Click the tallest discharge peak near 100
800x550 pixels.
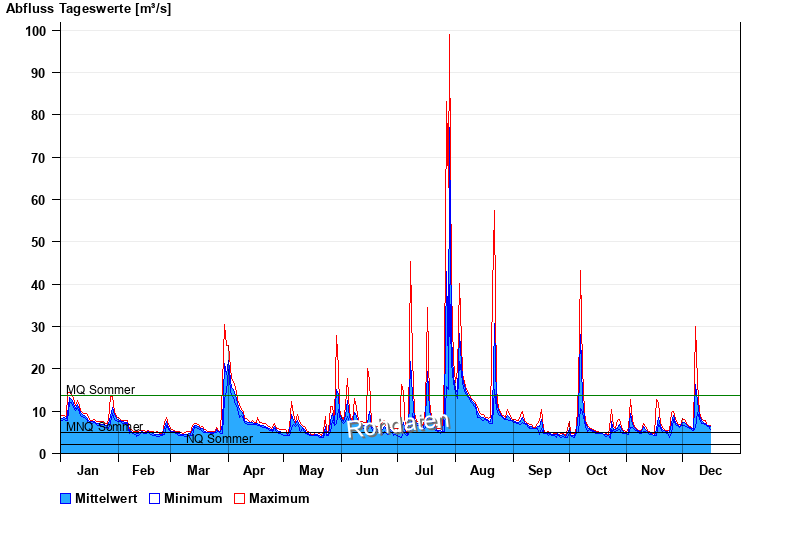449,37
